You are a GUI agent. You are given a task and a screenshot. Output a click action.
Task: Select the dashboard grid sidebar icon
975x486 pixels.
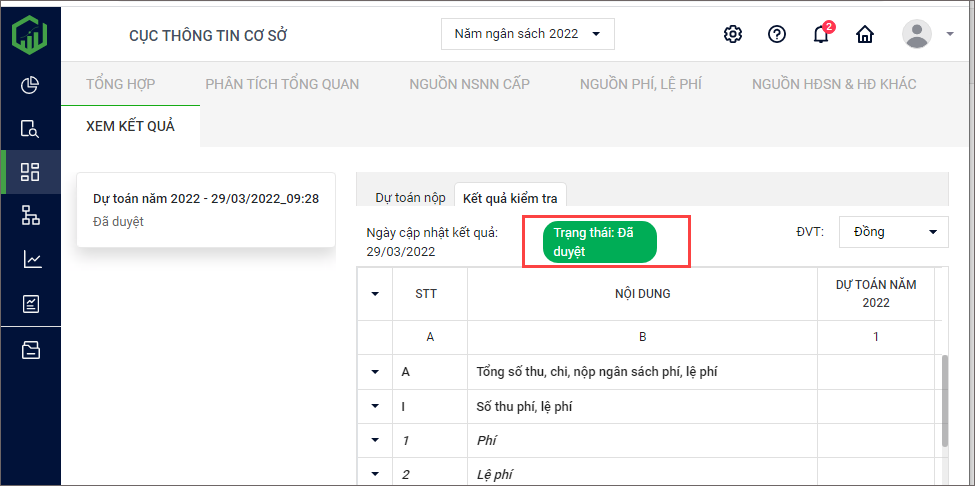tap(30, 172)
